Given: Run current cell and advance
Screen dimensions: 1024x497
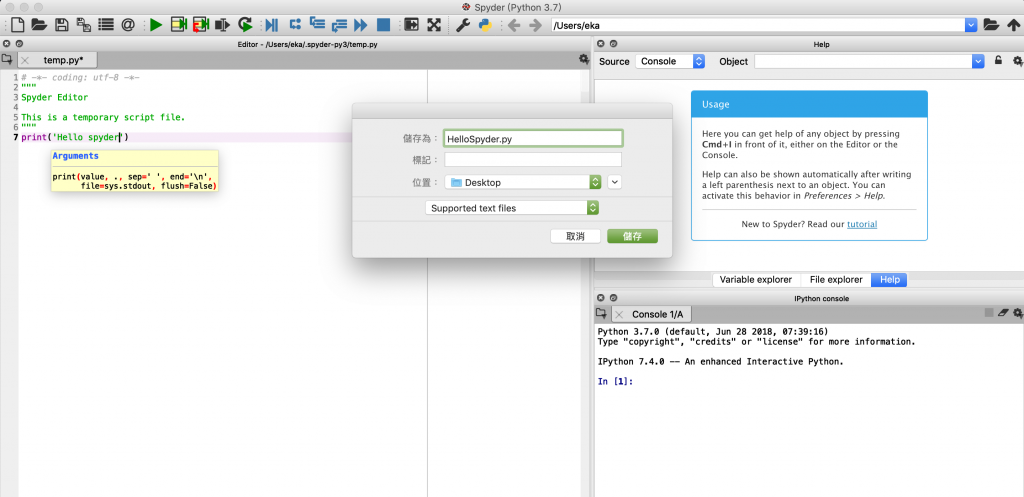Looking at the screenshot, I should pyautogui.click(x=200, y=25).
